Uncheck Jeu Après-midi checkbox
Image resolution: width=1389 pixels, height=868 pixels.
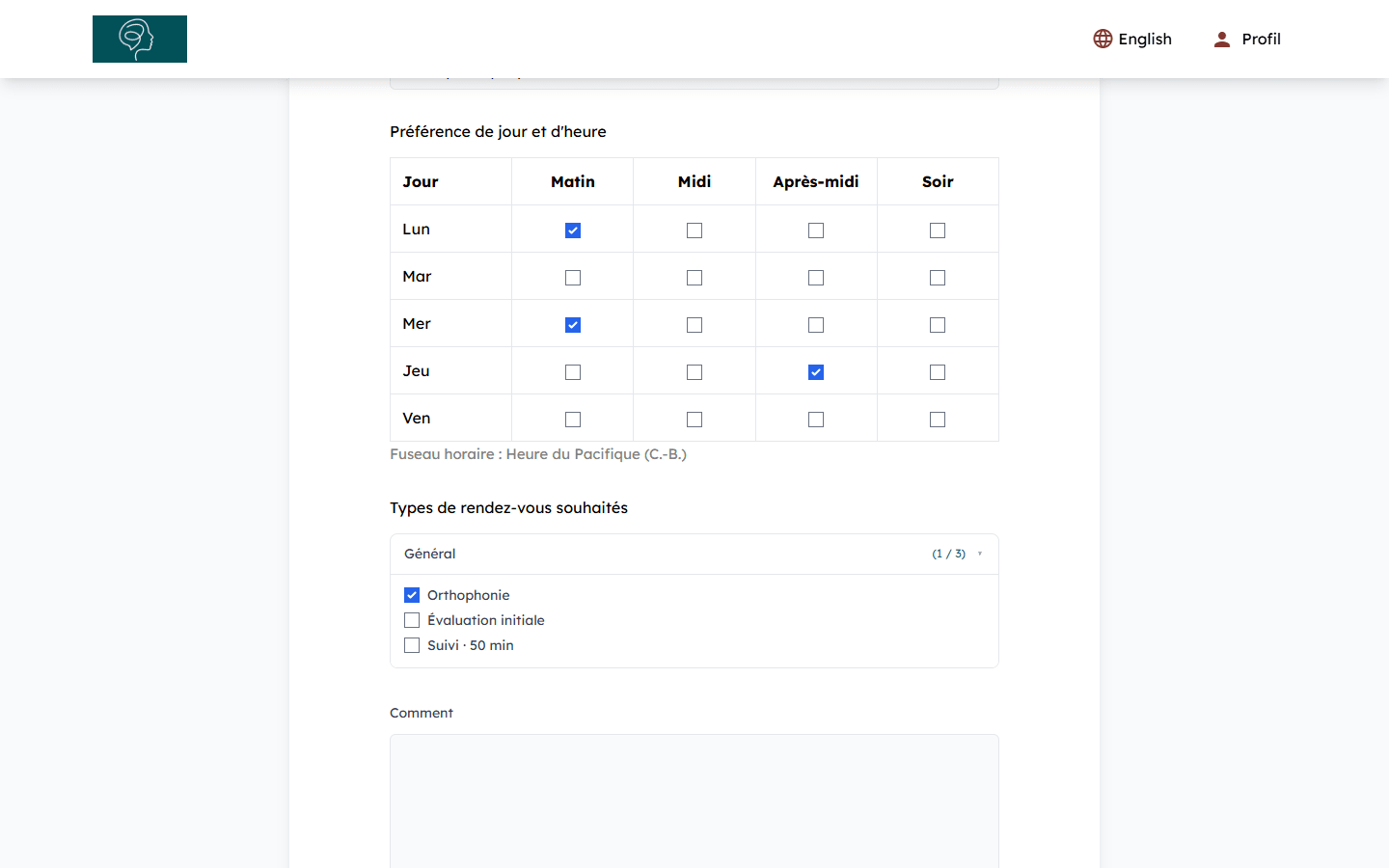click(816, 372)
